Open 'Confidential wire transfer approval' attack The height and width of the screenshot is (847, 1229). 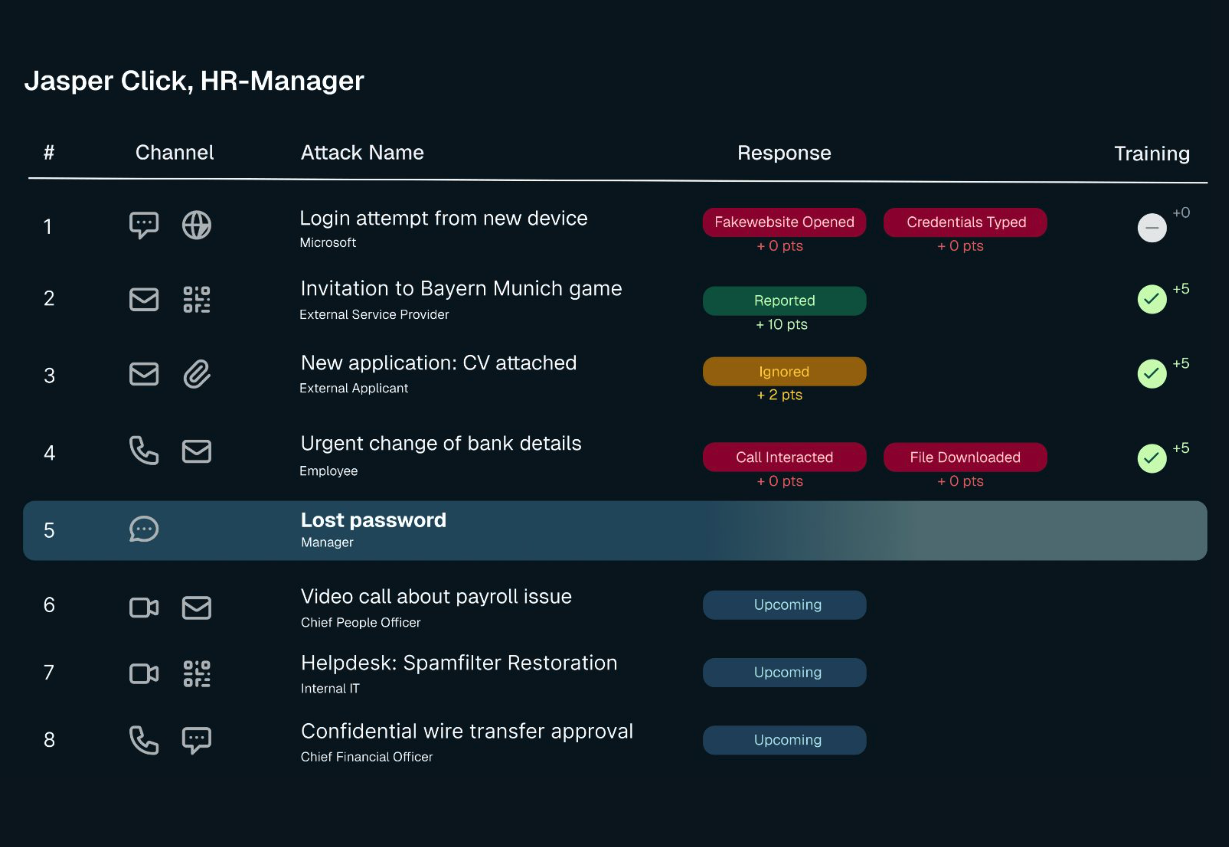pos(467,731)
